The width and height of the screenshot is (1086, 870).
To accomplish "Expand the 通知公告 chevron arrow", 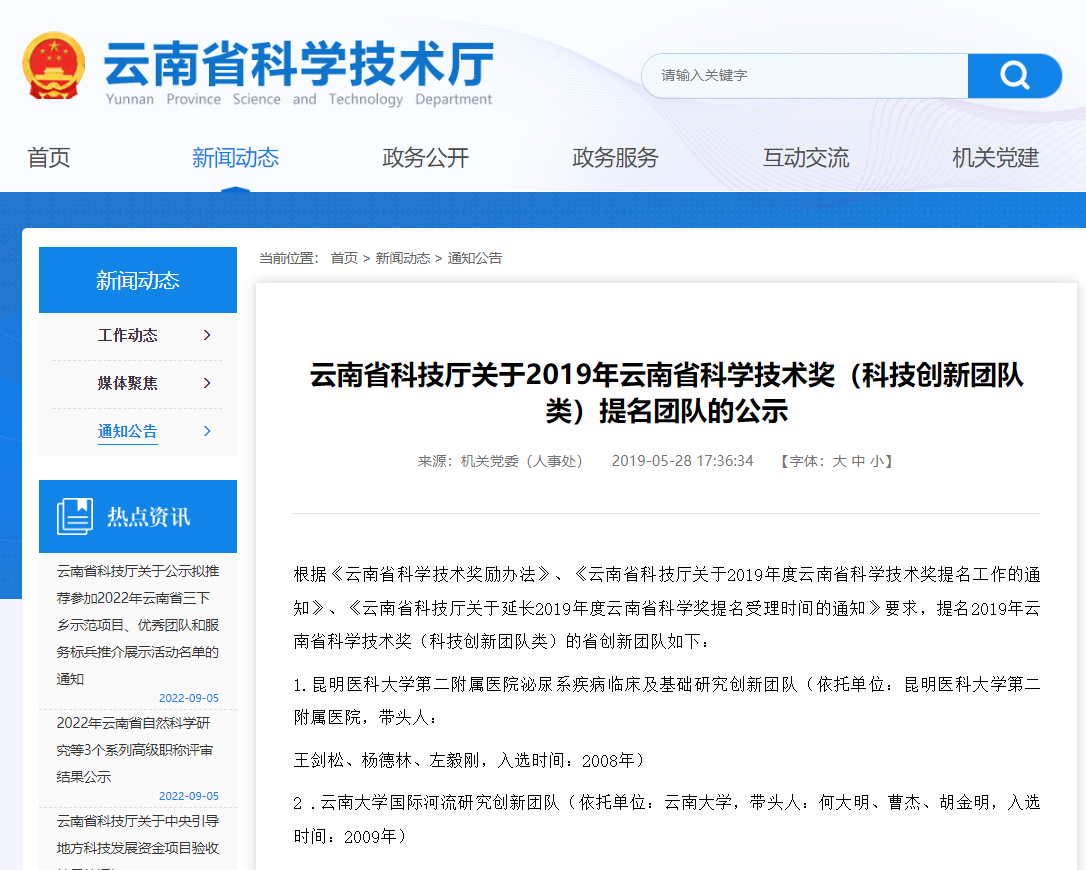I will click(206, 431).
